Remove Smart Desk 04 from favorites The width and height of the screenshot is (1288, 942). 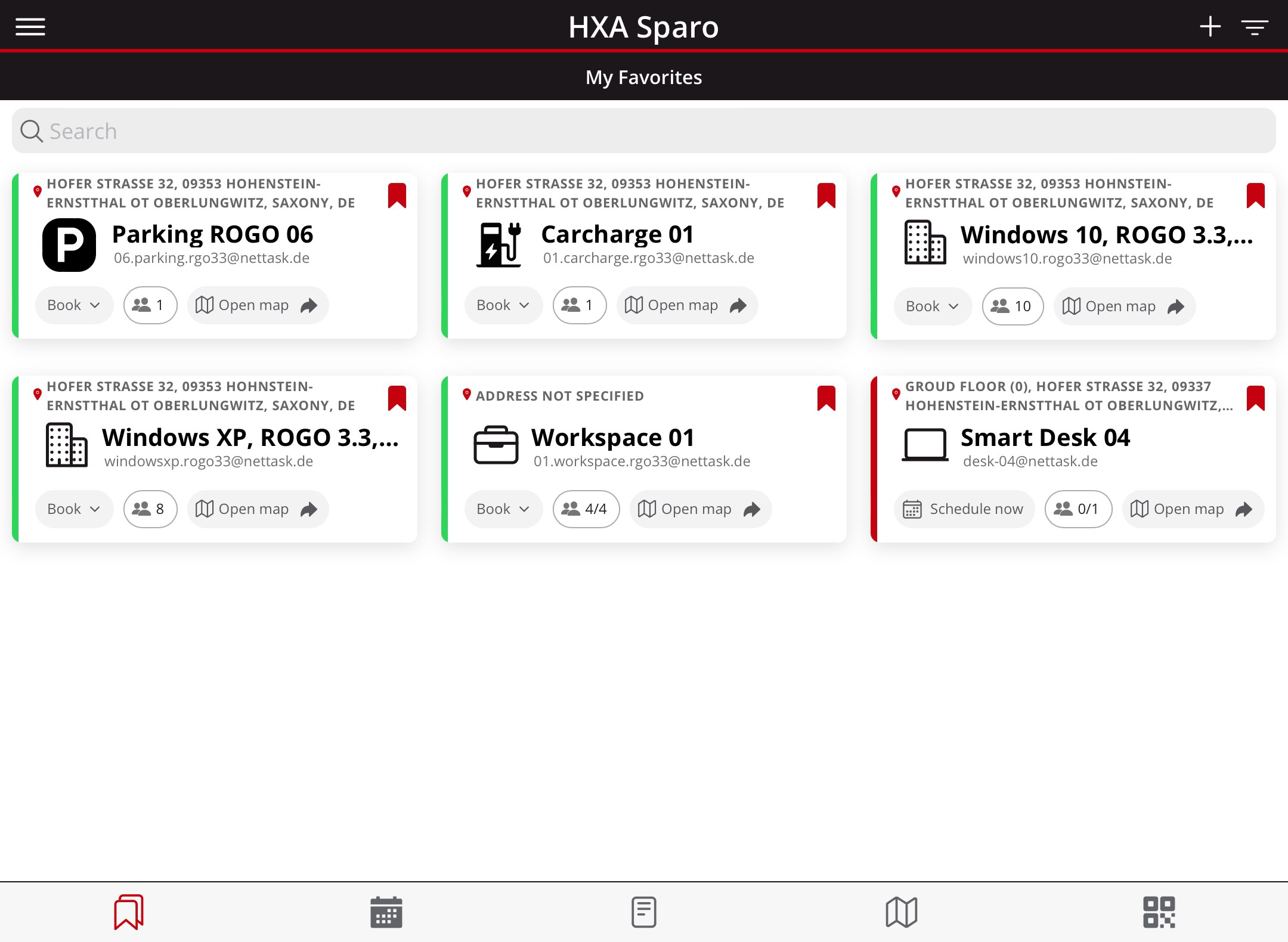pos(1256,398)
